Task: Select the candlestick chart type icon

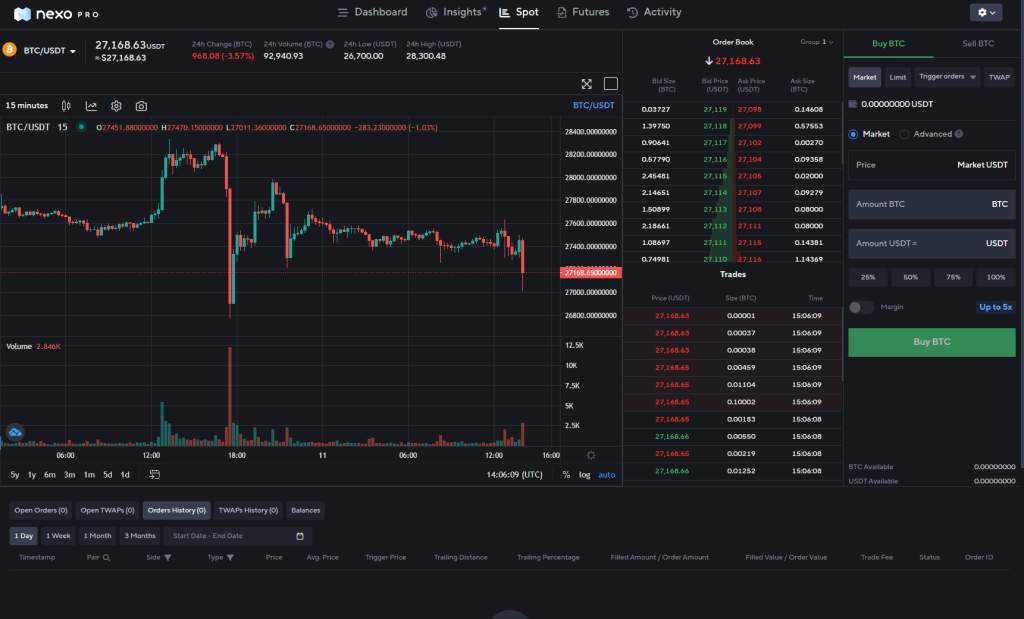Action: pos(66,105)
